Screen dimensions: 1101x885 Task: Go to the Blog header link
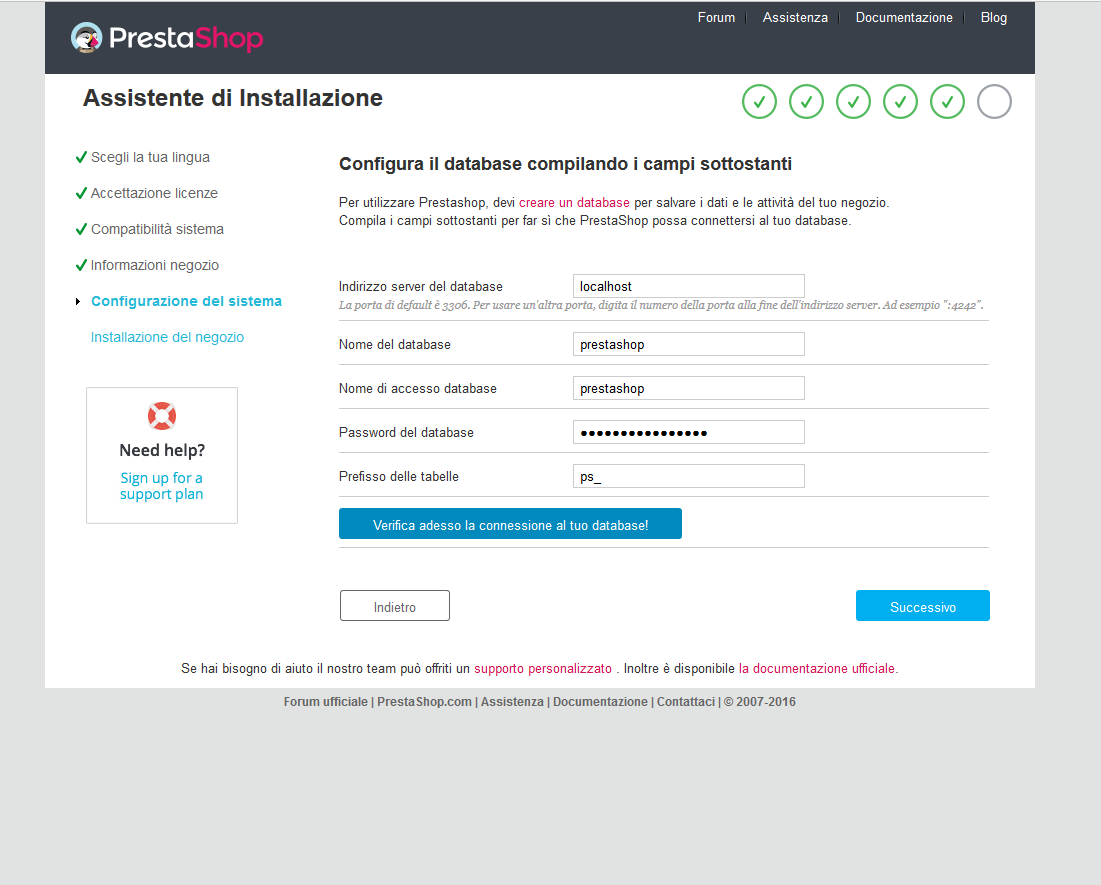coord(994,18)
